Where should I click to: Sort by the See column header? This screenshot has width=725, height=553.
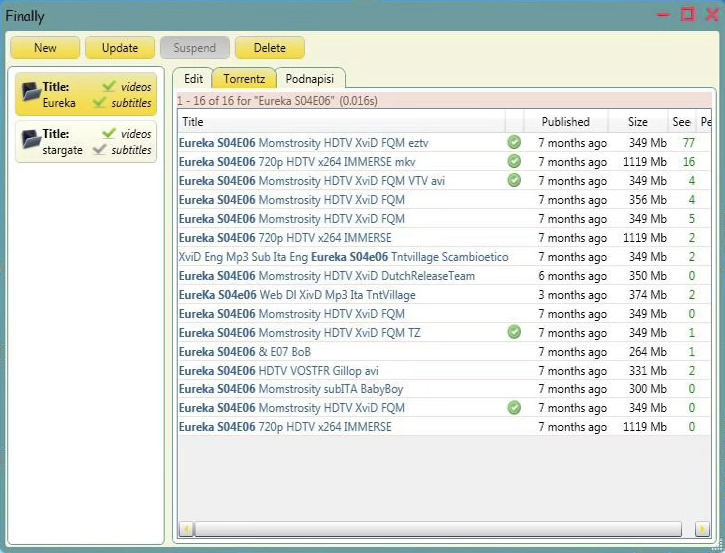682,122
